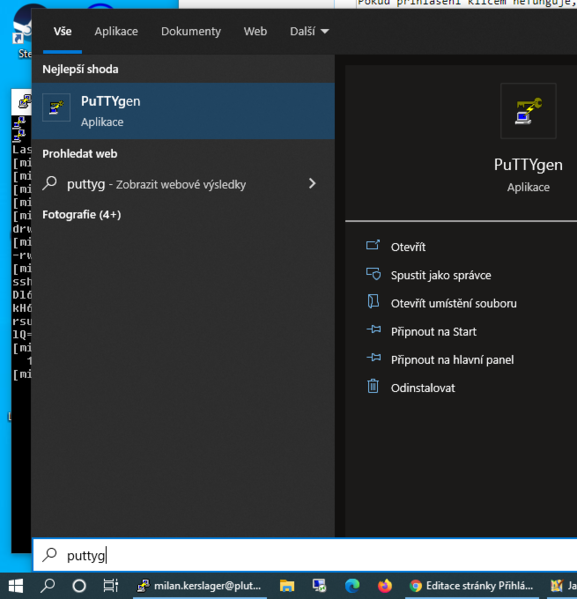Click the shield run-as-admin icon
This screenshot has height=599, width=577.
[x=373, y=274]
